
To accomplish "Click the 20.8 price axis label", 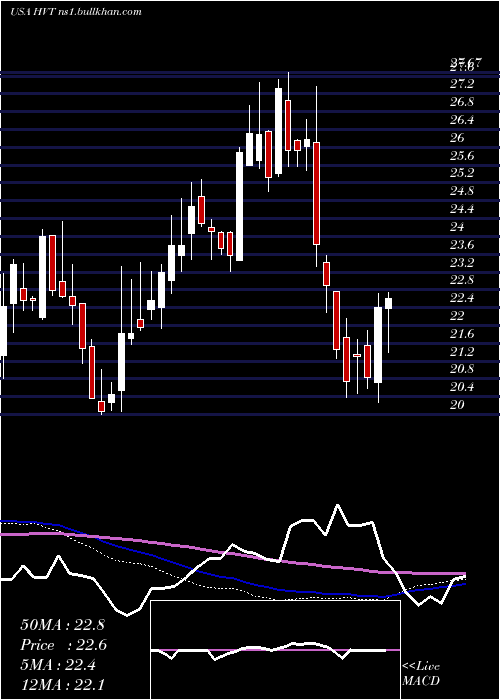I will pyautogui.click(x=462, y=369).
